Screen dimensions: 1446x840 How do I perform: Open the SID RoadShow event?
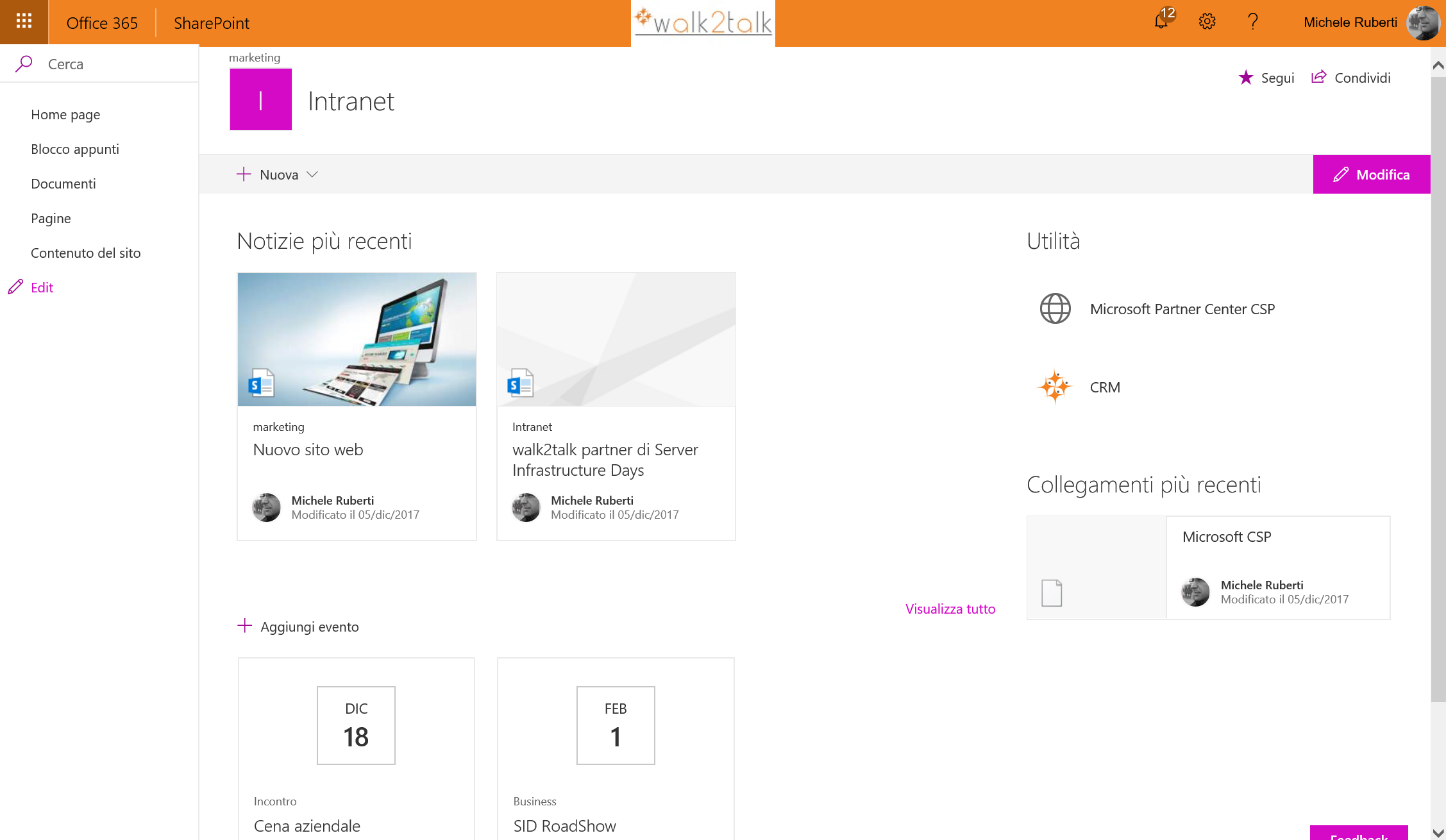[x=565, y=826]
